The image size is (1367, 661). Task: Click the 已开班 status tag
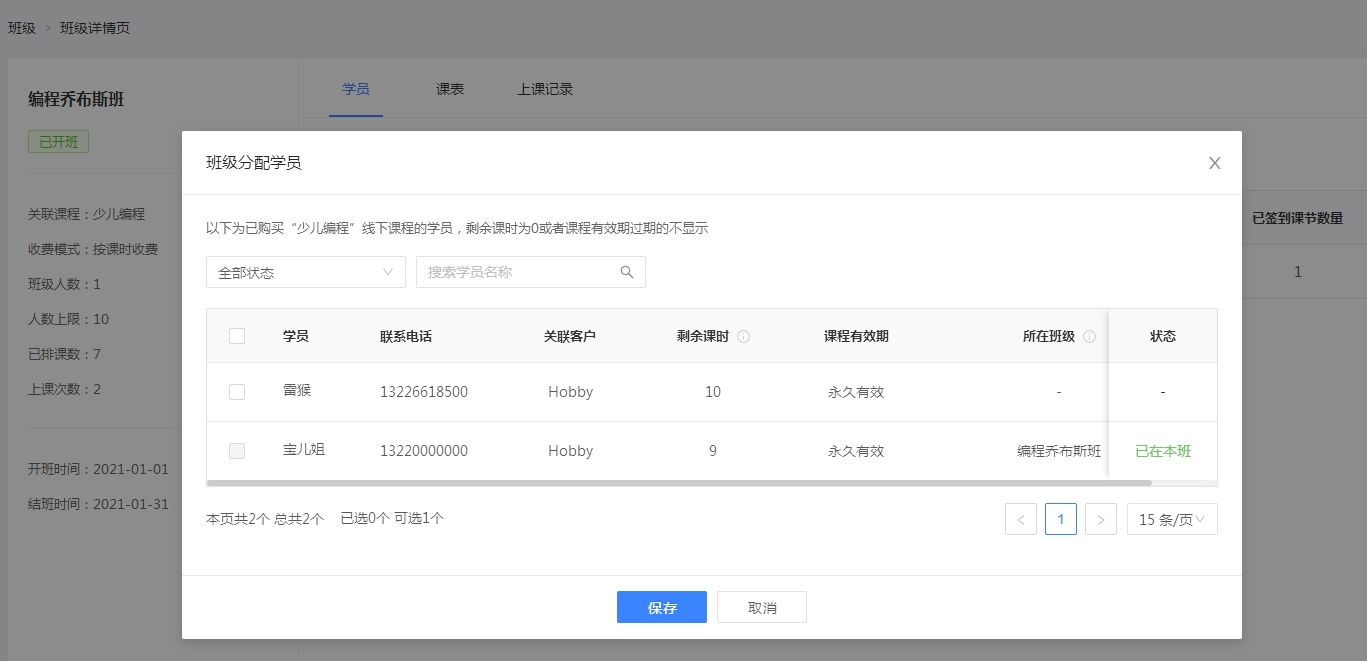(58, 142)
